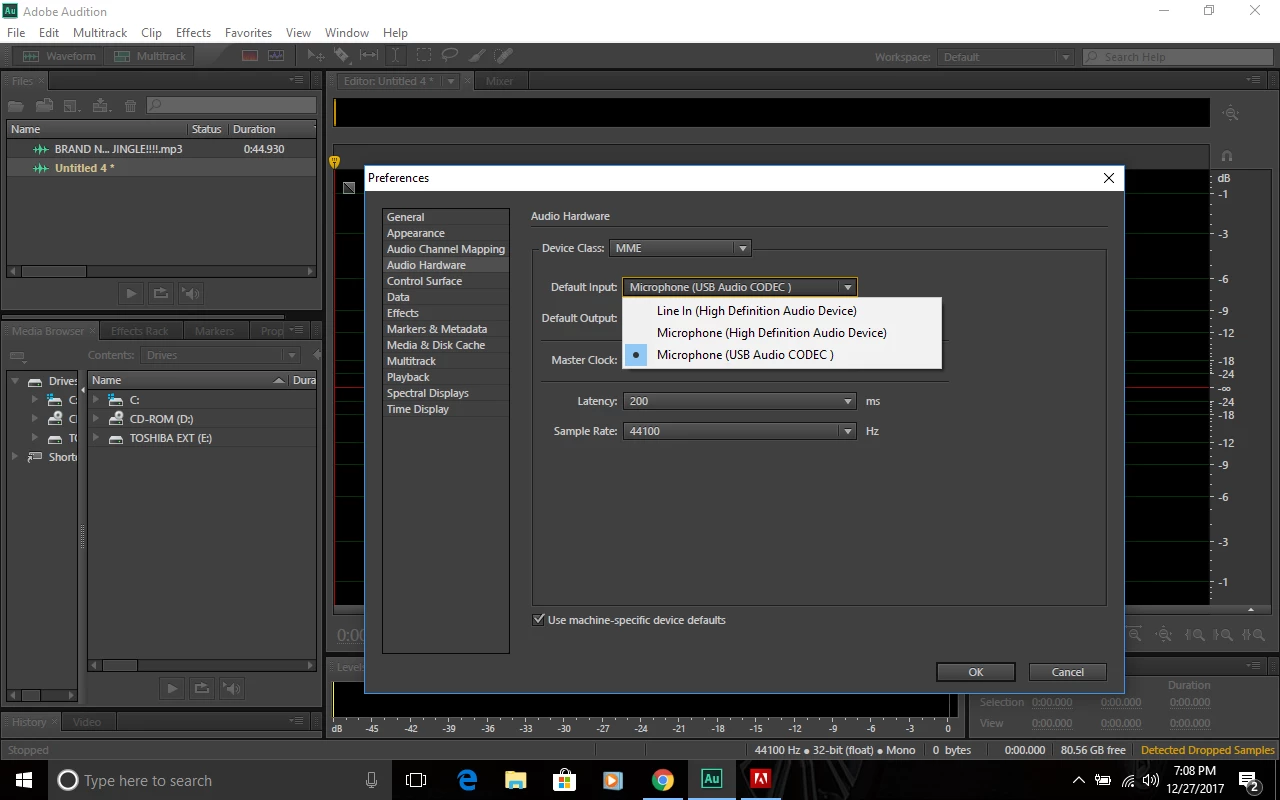Collapse the Default Input dropdown

[x=740, y=287]
